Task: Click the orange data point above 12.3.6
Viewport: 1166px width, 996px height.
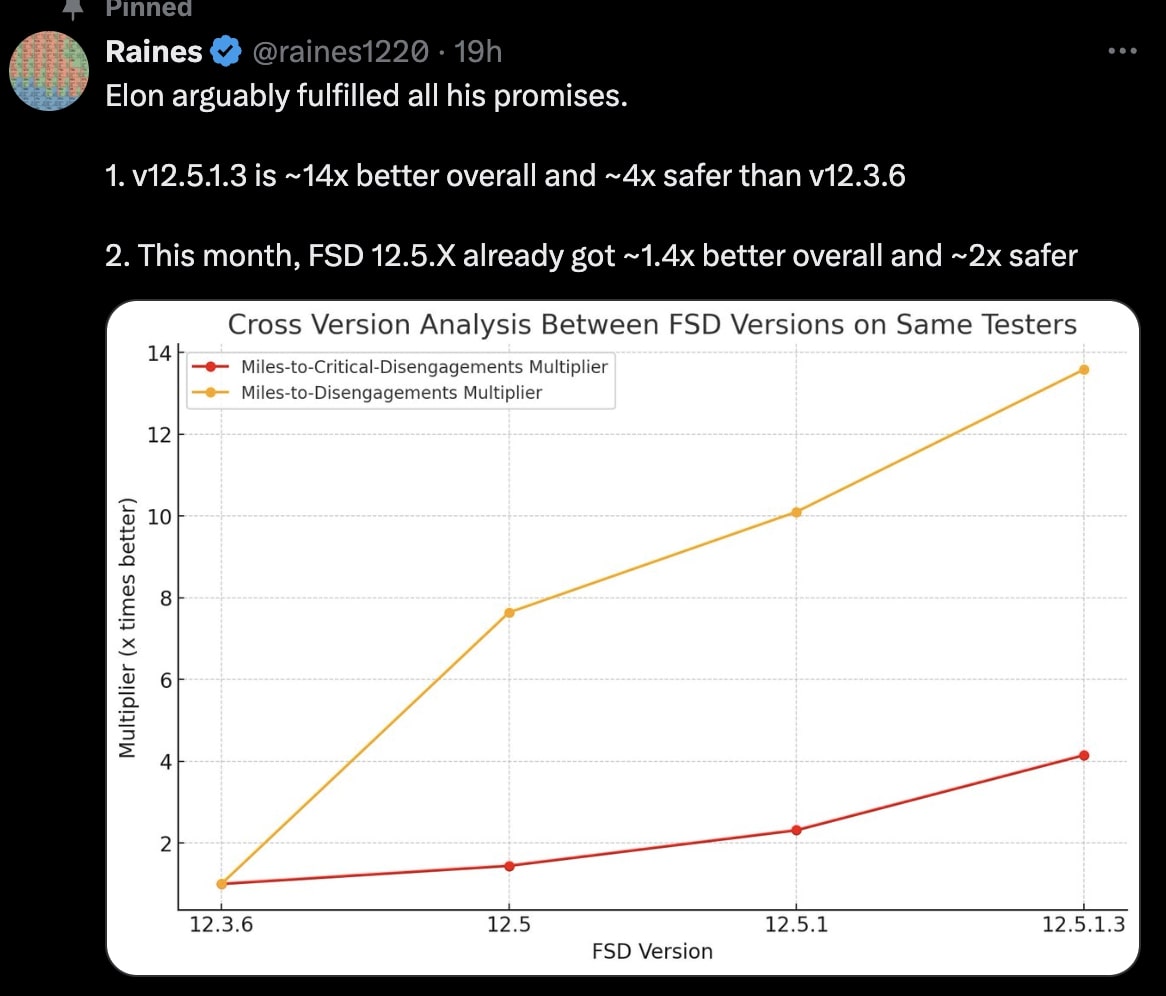Action: click(220, 883)
